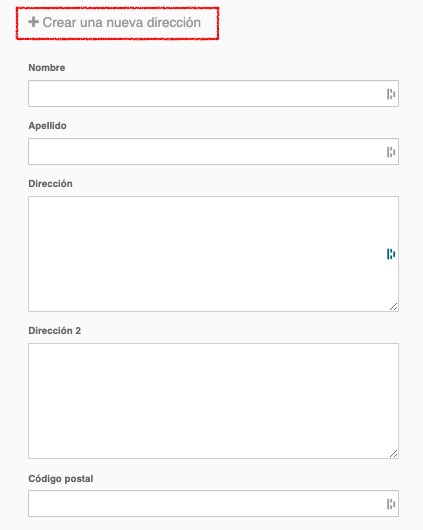Click the autofill icon in Apellido field
Viewport: 423px width, 530px height.
point(391,152)
